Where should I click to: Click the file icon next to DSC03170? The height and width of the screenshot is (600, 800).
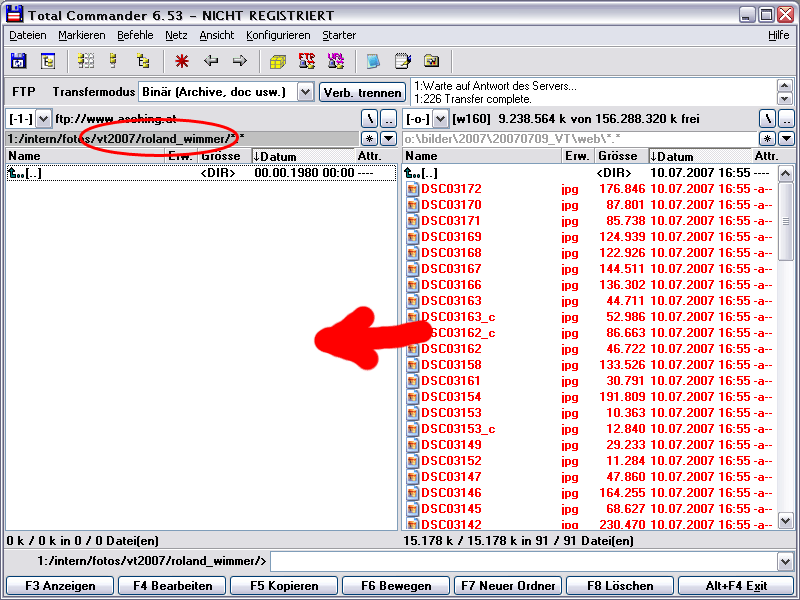point(412,205)
